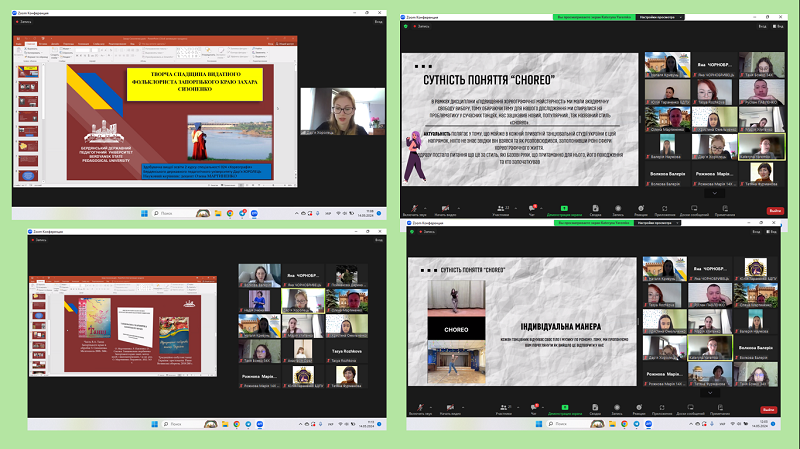Viewport: 800px width, 449px height.
Task: Open the Чат icon in top-right Zoom toolbar
Action: (x=532, y=207)
